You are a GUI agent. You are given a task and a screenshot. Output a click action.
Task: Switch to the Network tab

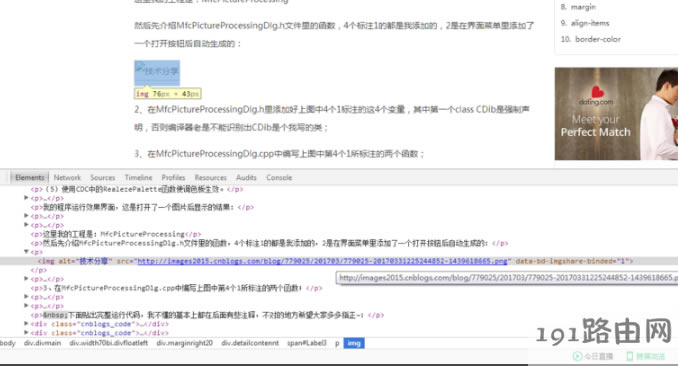coord(67,177)
